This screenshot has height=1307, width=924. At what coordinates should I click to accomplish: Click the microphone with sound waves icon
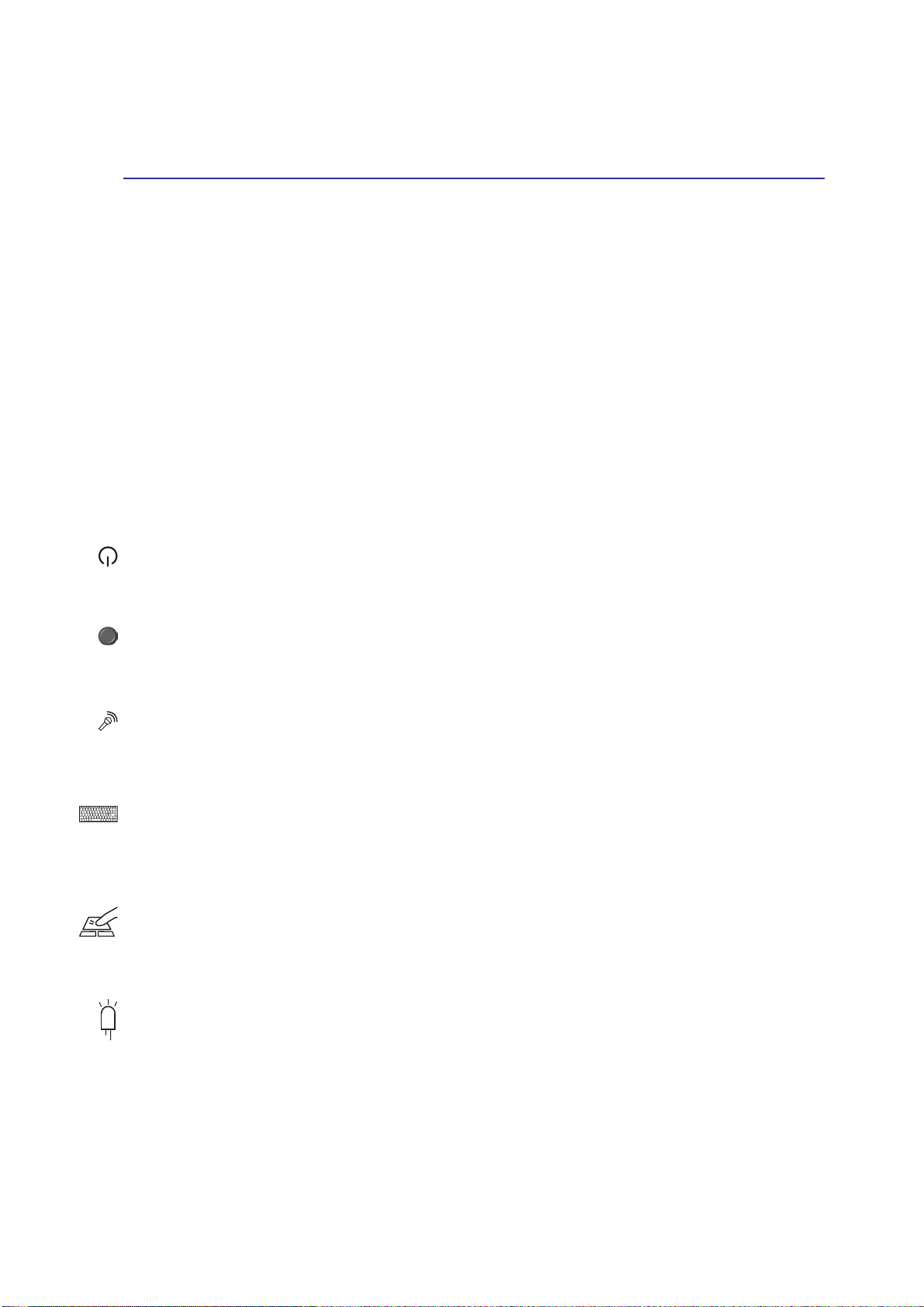tap(108, 721)
